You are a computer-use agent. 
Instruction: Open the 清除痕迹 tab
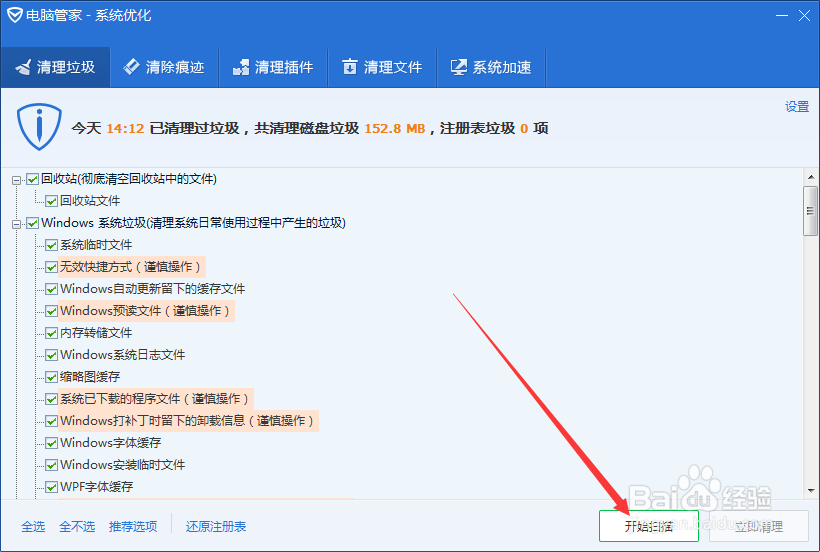tap(164, 67)
